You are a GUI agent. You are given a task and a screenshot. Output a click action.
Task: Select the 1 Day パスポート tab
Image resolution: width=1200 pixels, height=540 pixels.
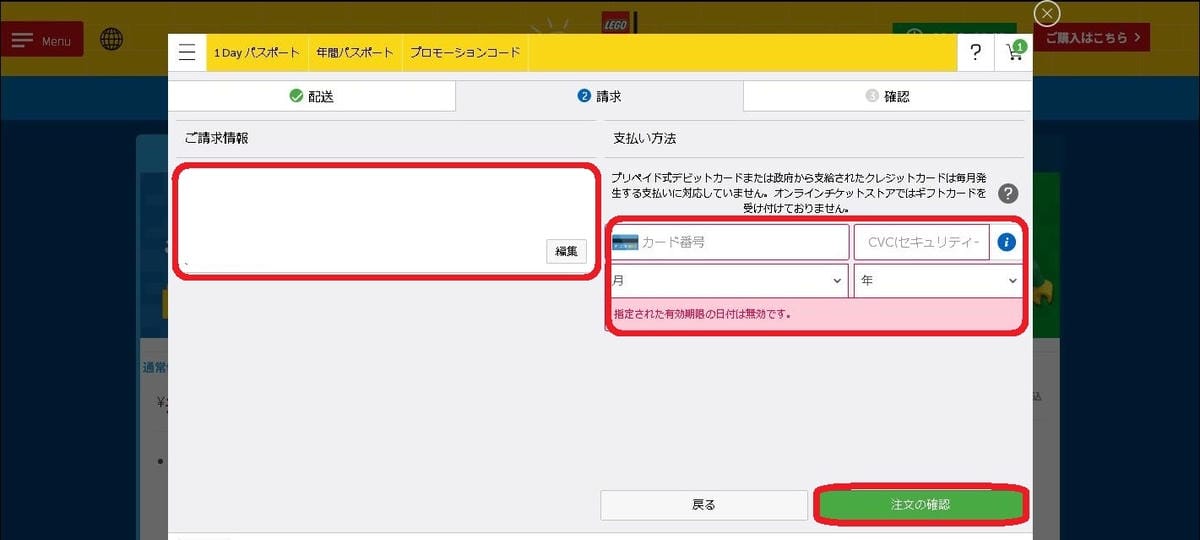click(x=256, y=53)
